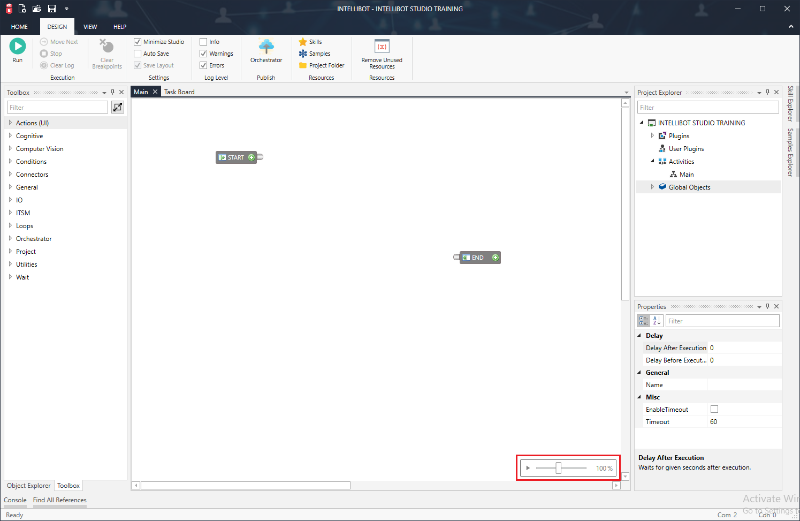Click the plus icon on START node

[252, 157]
